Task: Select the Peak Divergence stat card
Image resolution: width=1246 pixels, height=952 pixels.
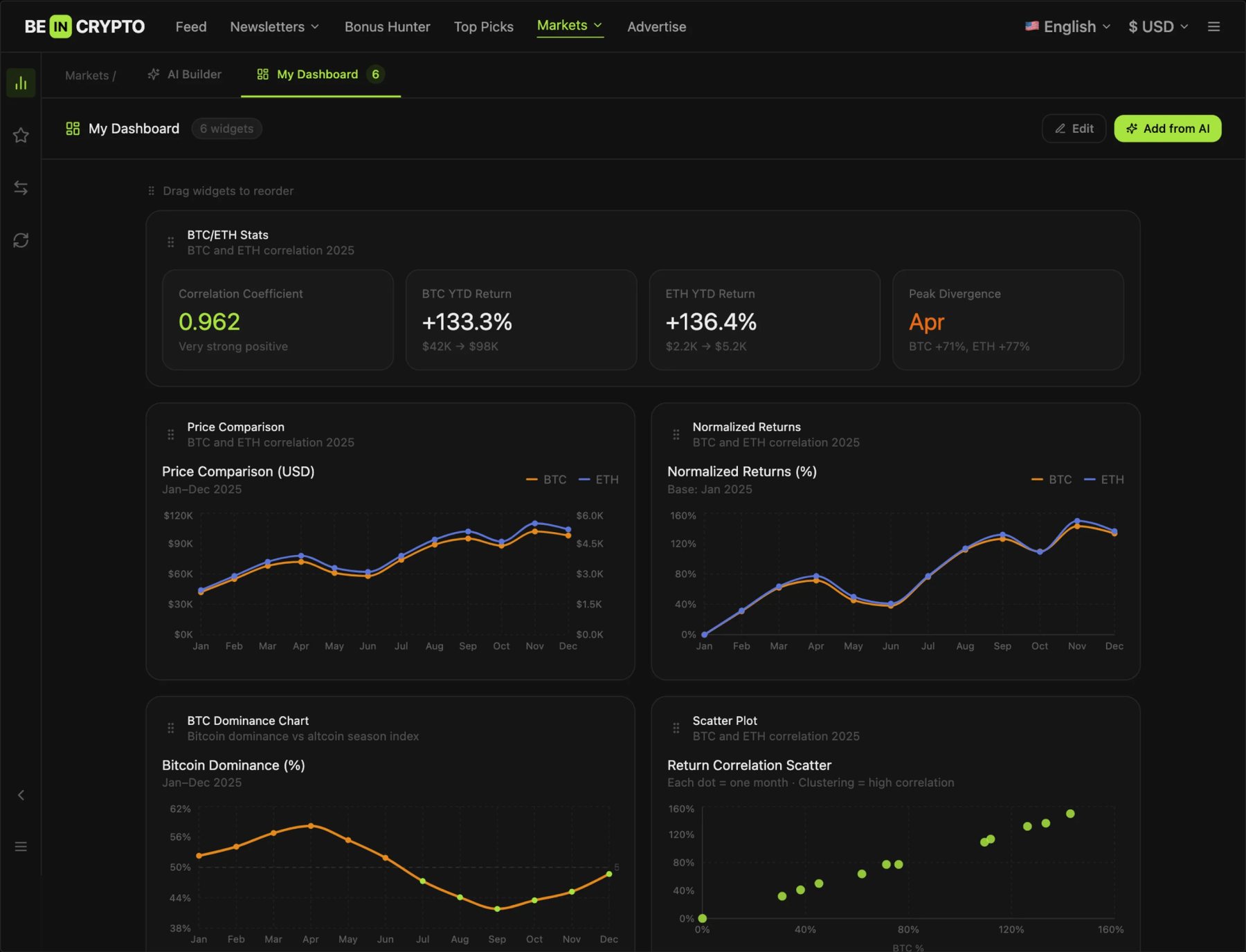Action: [1008, 320]
